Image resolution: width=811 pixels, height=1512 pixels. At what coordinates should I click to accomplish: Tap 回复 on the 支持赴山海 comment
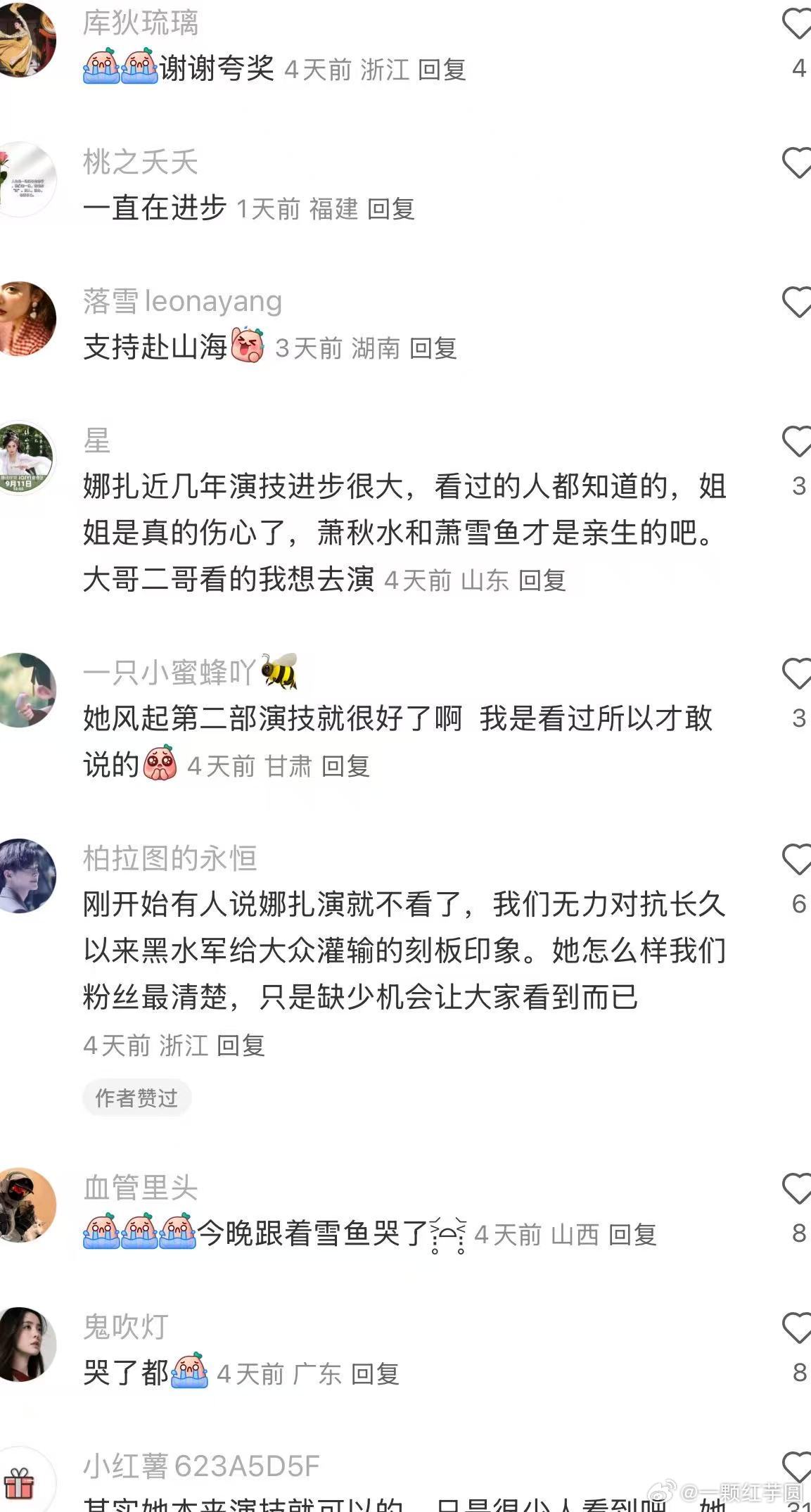(433, 348)
